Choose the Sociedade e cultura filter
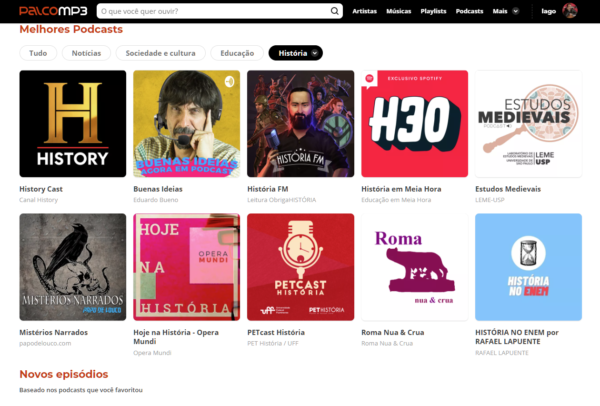This screenshot has width=600, height=406. pos(160,53)
